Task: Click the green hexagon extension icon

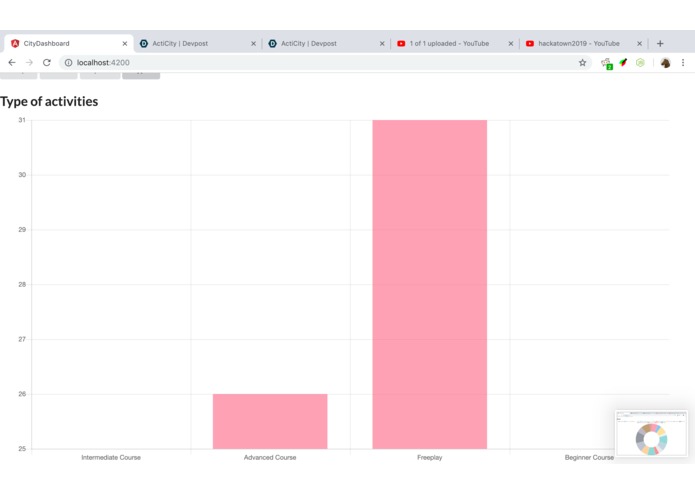Action: pyautogui.click(x=640, y=63)
